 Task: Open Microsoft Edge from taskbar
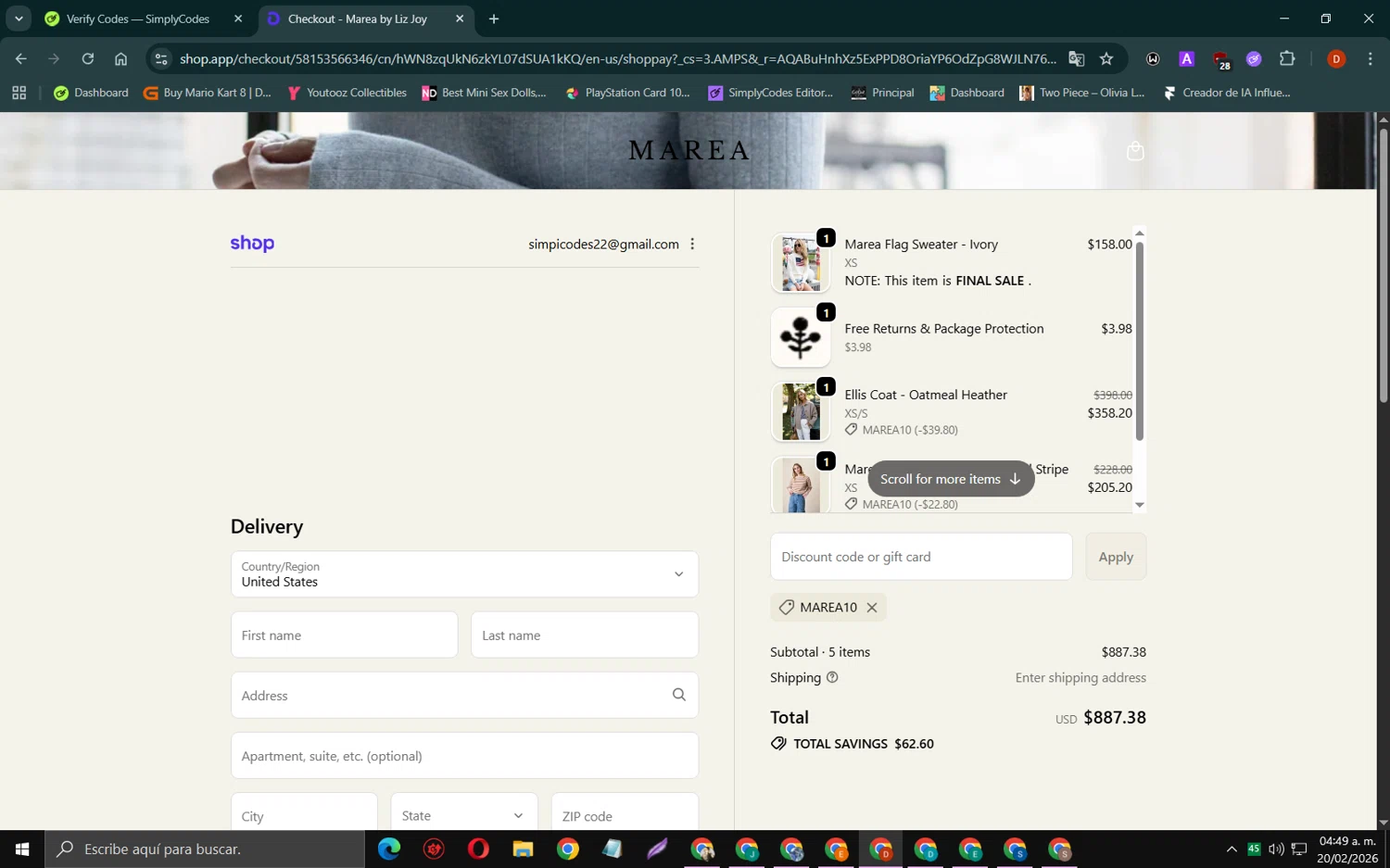coord(389,849)
